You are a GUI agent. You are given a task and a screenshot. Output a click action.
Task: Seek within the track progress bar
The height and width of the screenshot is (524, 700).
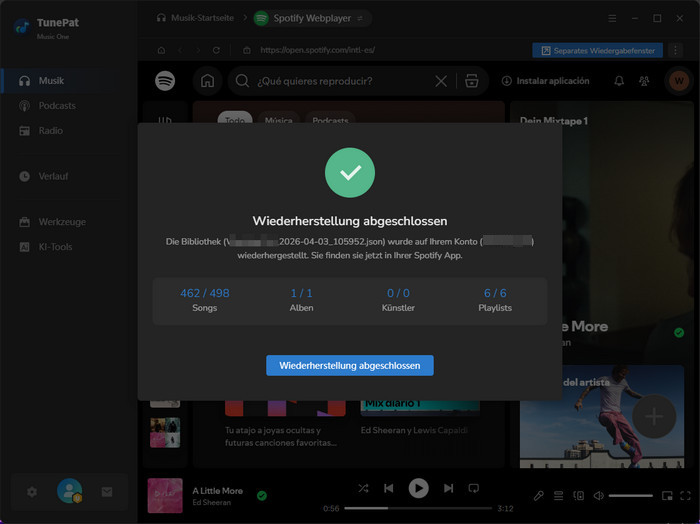pyautogui.click(x=418, y=508)
